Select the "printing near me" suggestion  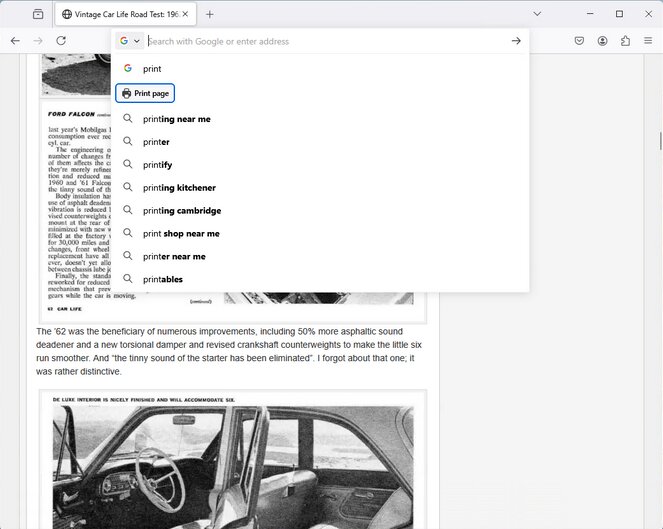pos(176,119)
